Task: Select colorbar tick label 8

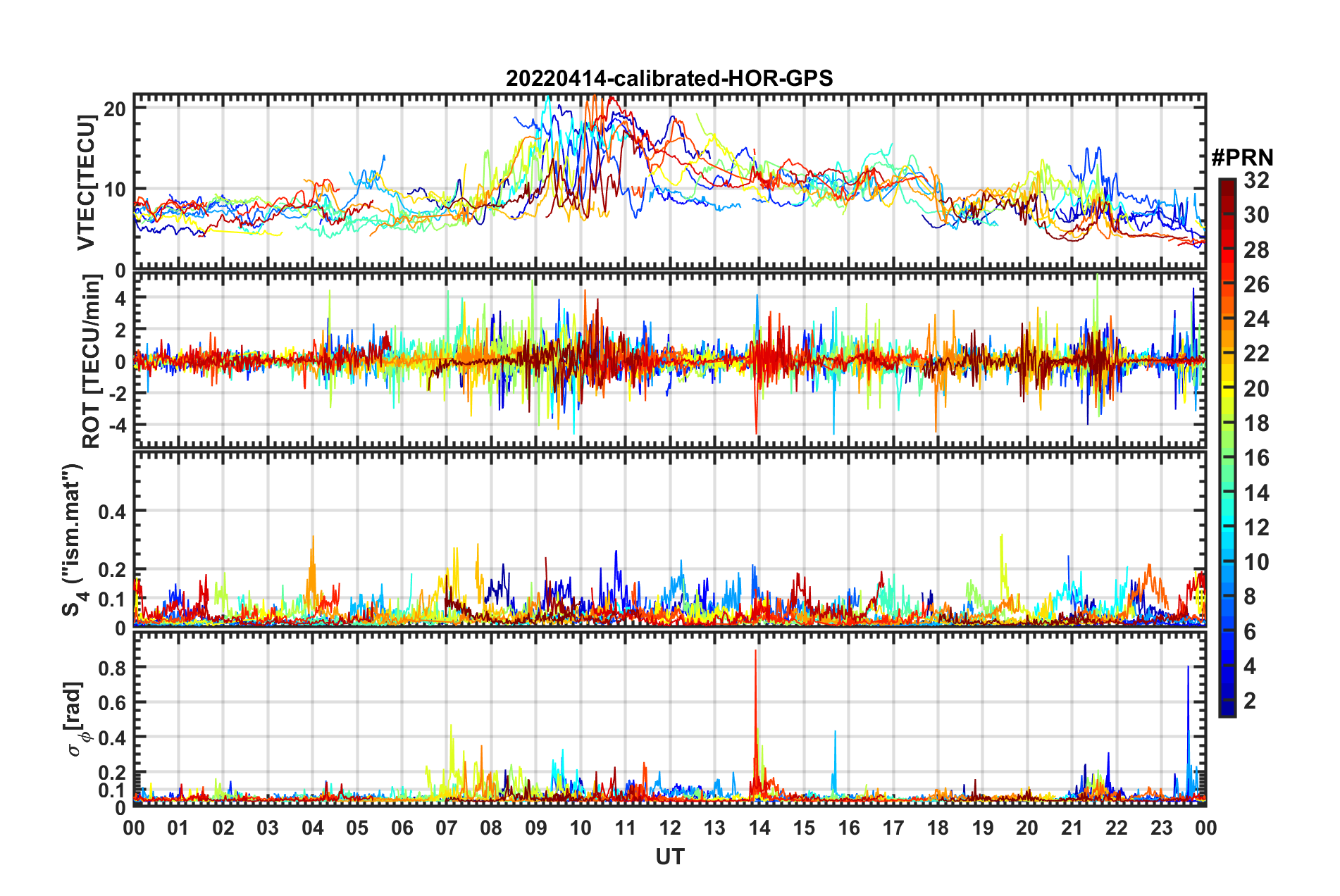Action: (1250, 597)
